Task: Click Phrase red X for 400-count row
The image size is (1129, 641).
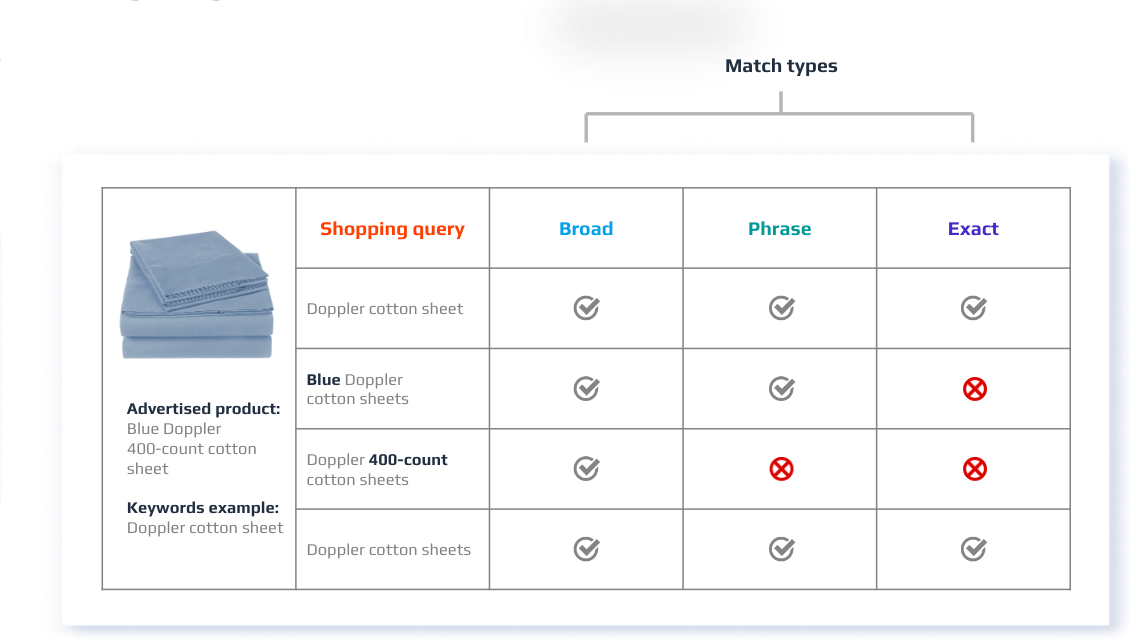Action: (781, 469)
